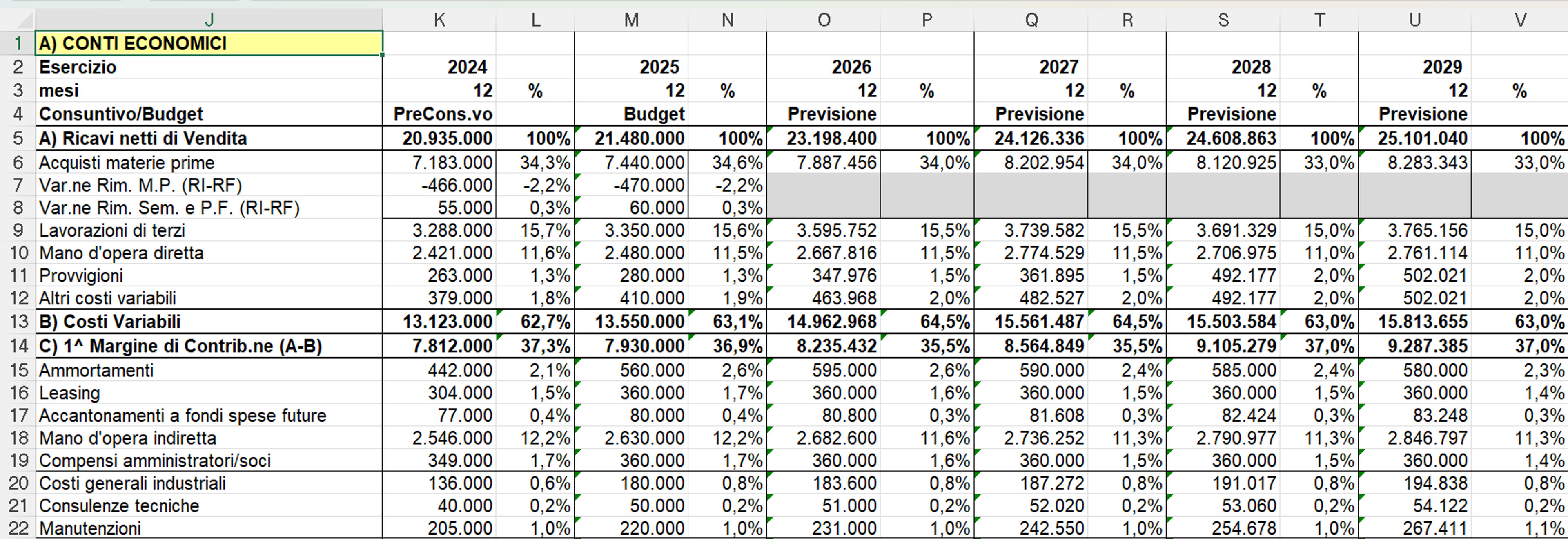The width and height of the screenshot is (1568, 539).
Task: Click the select-all corner triangle
Action: (x=18, y=20)
